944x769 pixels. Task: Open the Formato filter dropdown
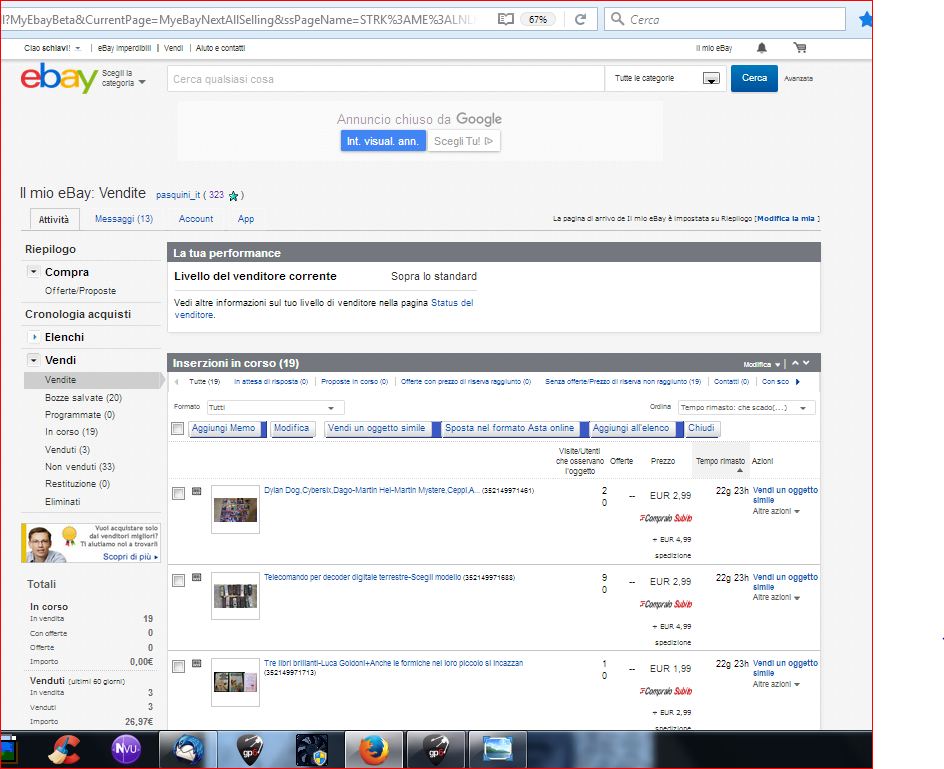coord(275,408)
